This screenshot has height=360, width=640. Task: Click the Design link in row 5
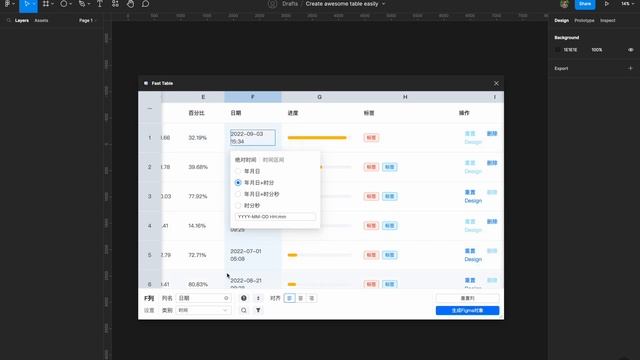click(473, 259)
